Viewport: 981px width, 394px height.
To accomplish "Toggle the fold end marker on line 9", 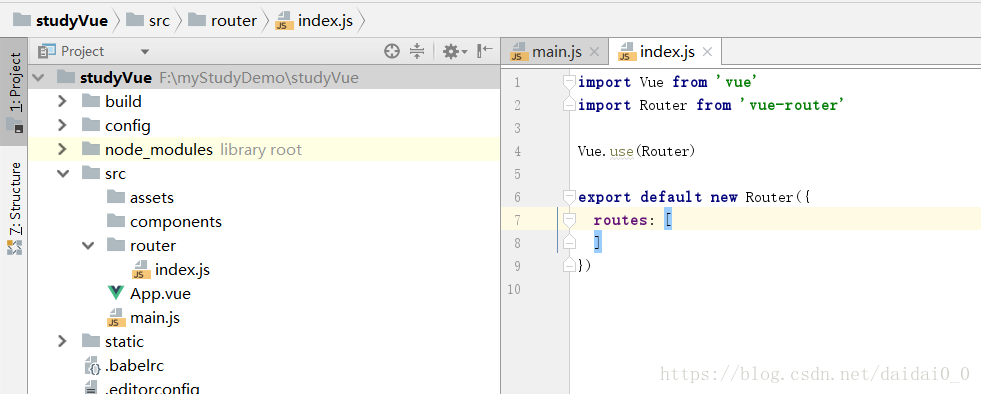I will (569, 266).
